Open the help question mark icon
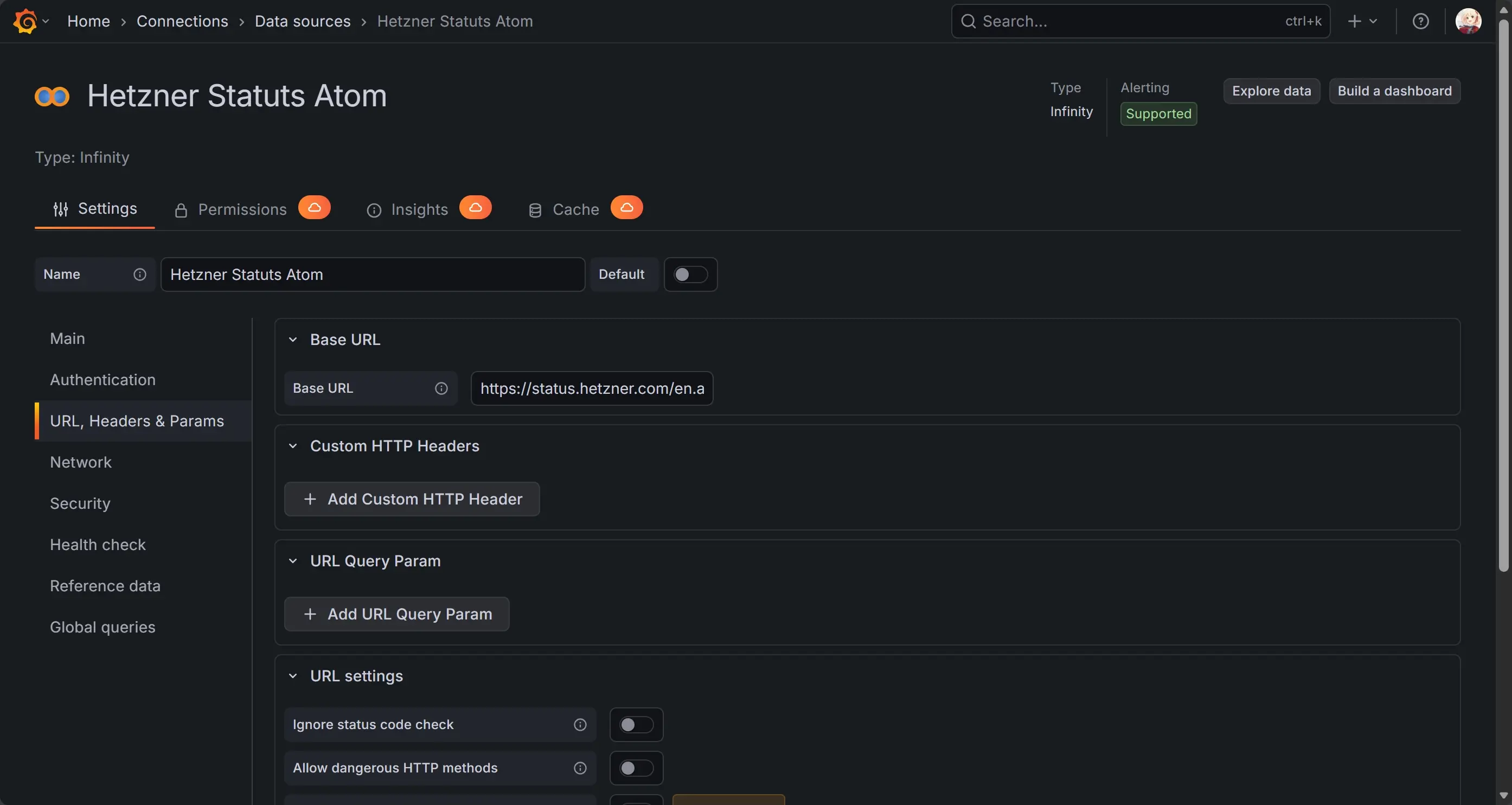This screenshot has width=1512, height=805. (x=1420, y=21)
